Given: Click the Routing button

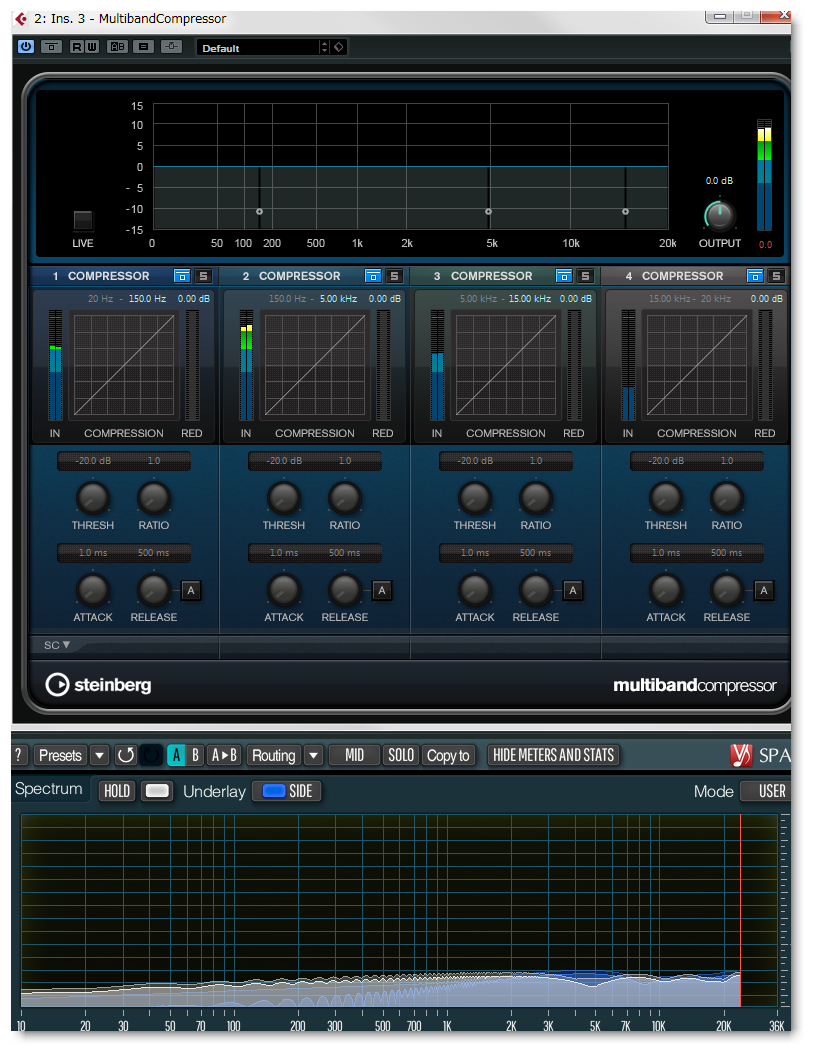Looking at the screenshot, I should point(274,755).
